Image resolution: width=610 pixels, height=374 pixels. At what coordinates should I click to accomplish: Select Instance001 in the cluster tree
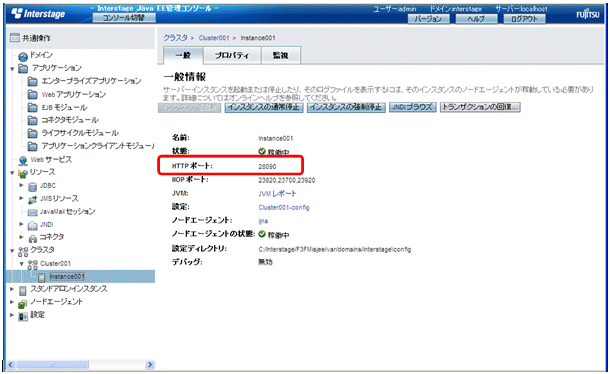[x=67, y=276]
